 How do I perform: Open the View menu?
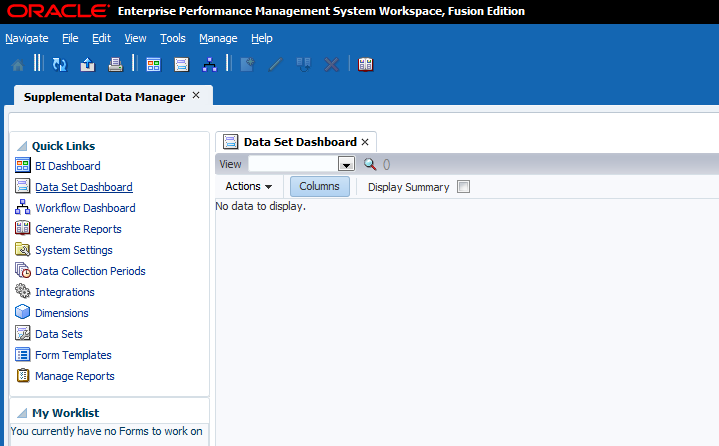(x=135, y=39)
